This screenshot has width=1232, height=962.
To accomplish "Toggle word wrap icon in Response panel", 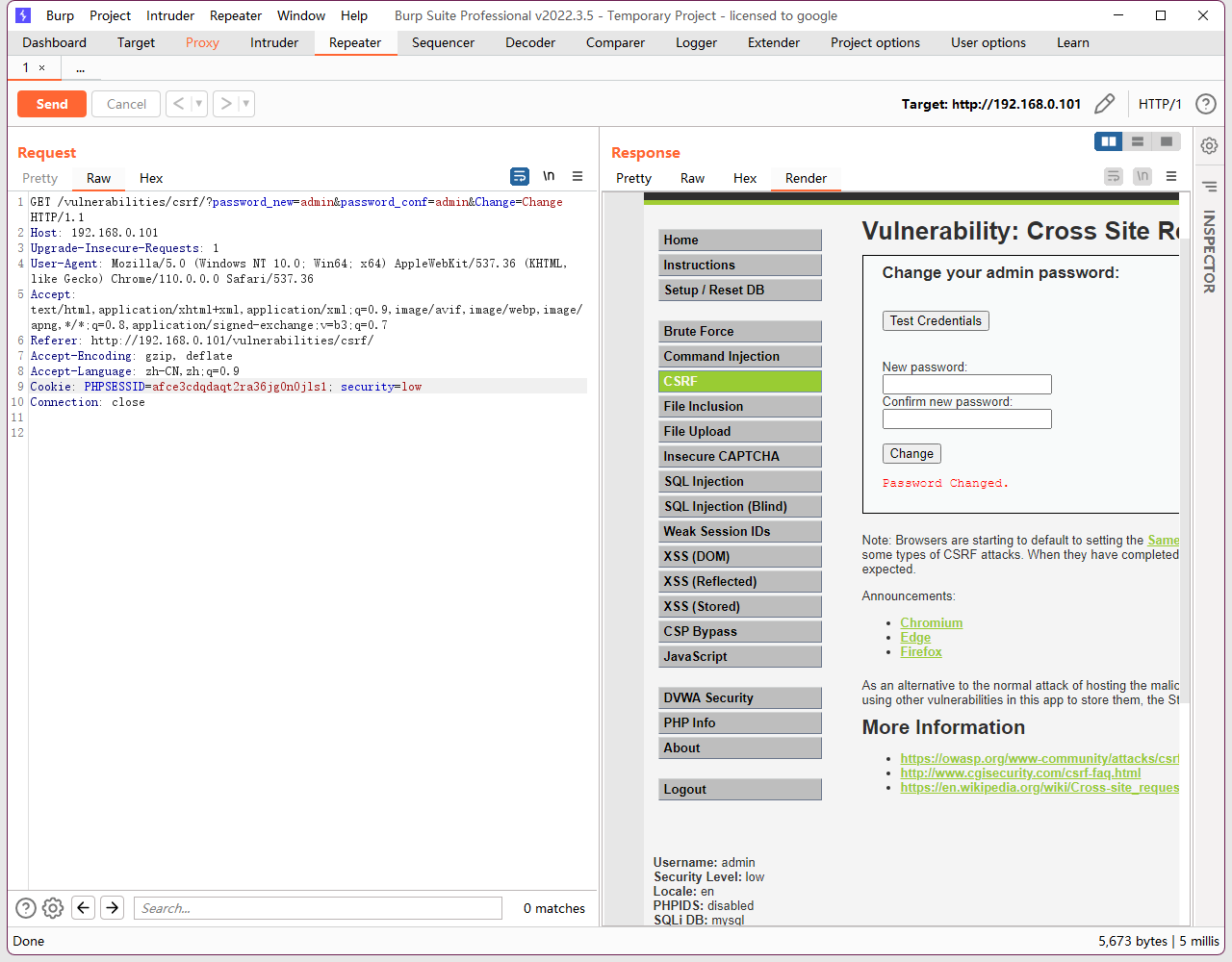I will pyautogui.click(x=1114, y=176).
